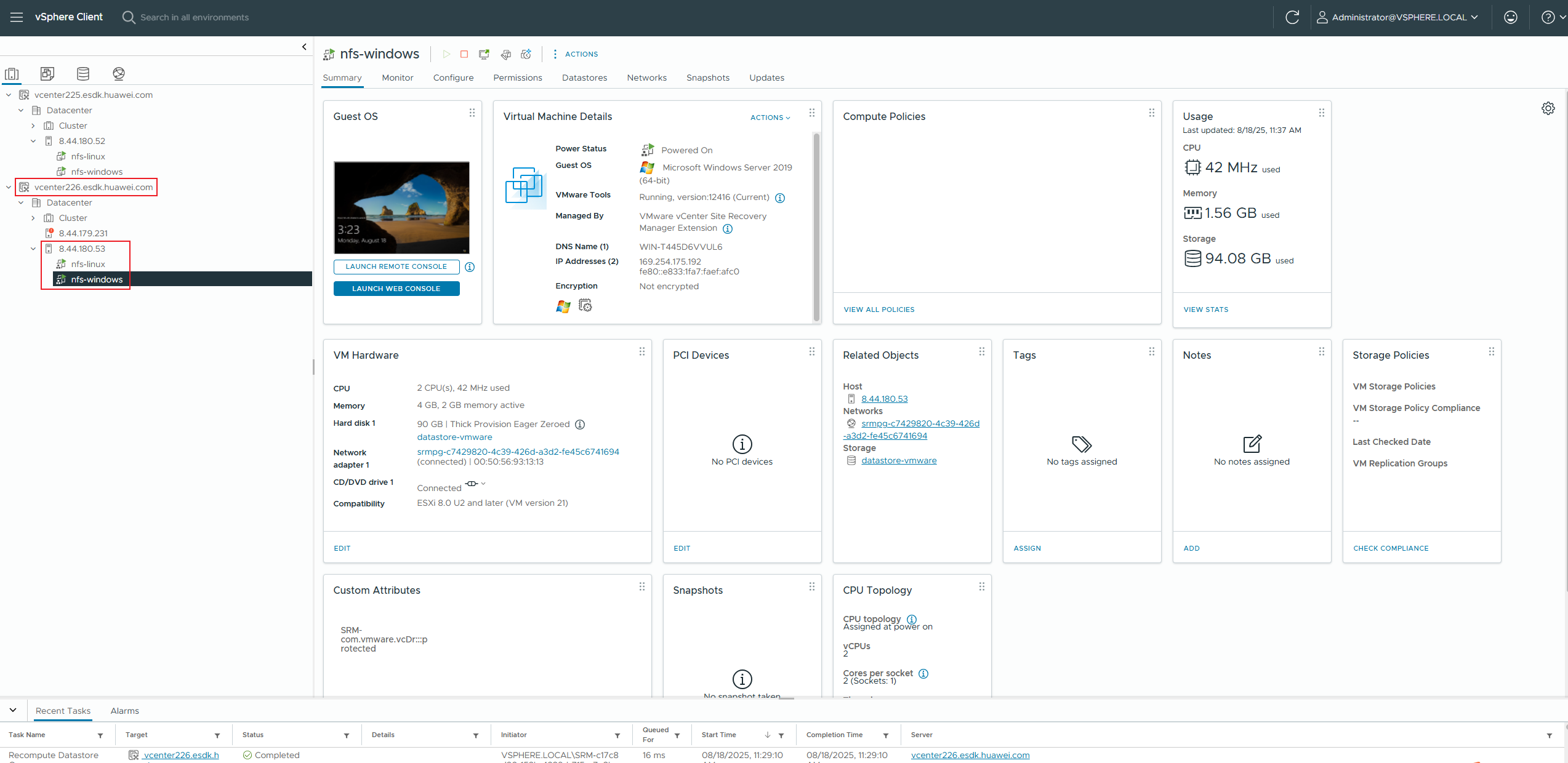The width and height of the screenshot is (1568, 763).
Task: Expand Cluster under vcenter225 Datacenter
Action: [33, 126]
